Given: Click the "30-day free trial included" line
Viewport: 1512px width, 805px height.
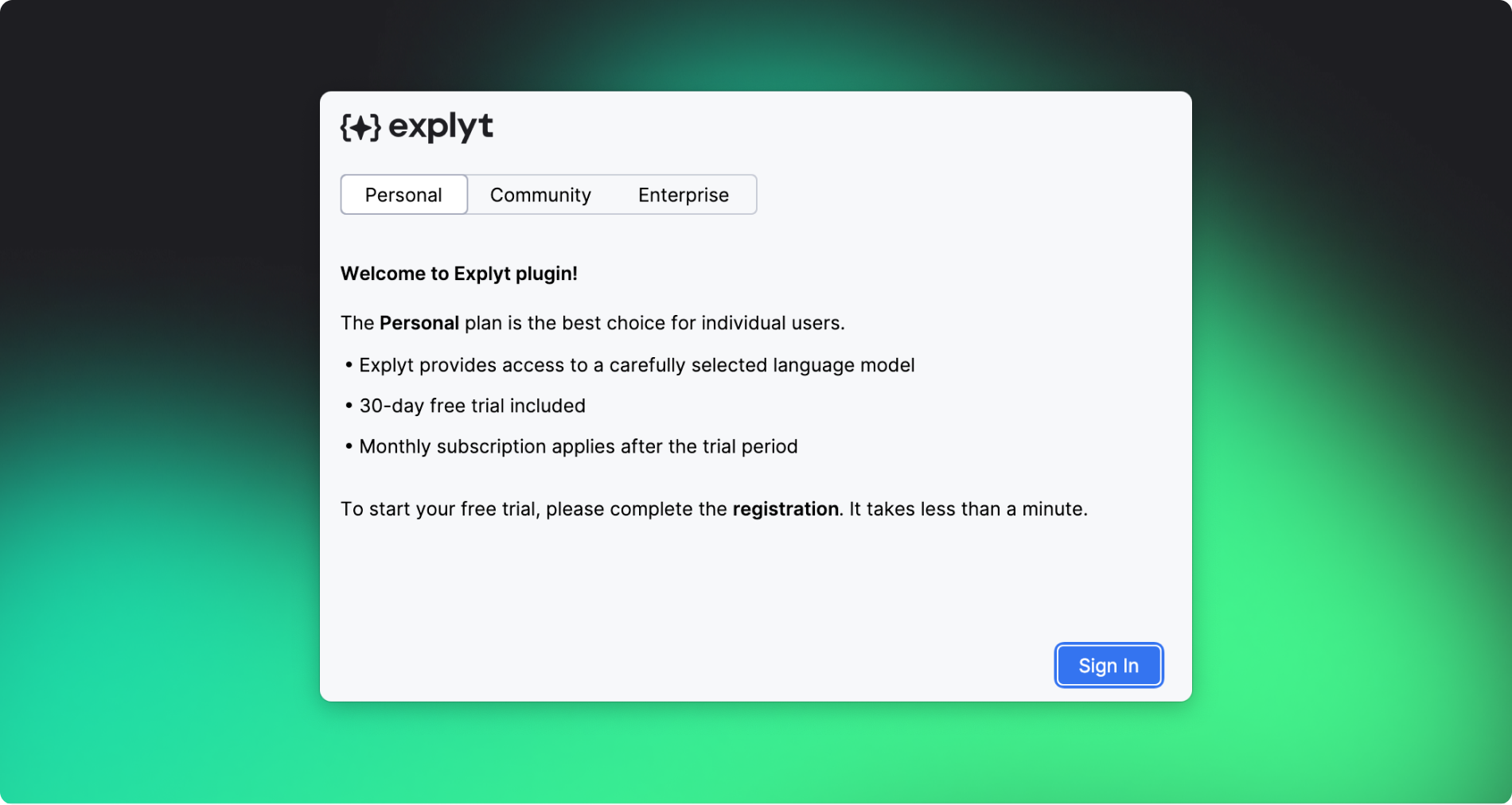Looking at the screenshot, I should tap(472, 406).
